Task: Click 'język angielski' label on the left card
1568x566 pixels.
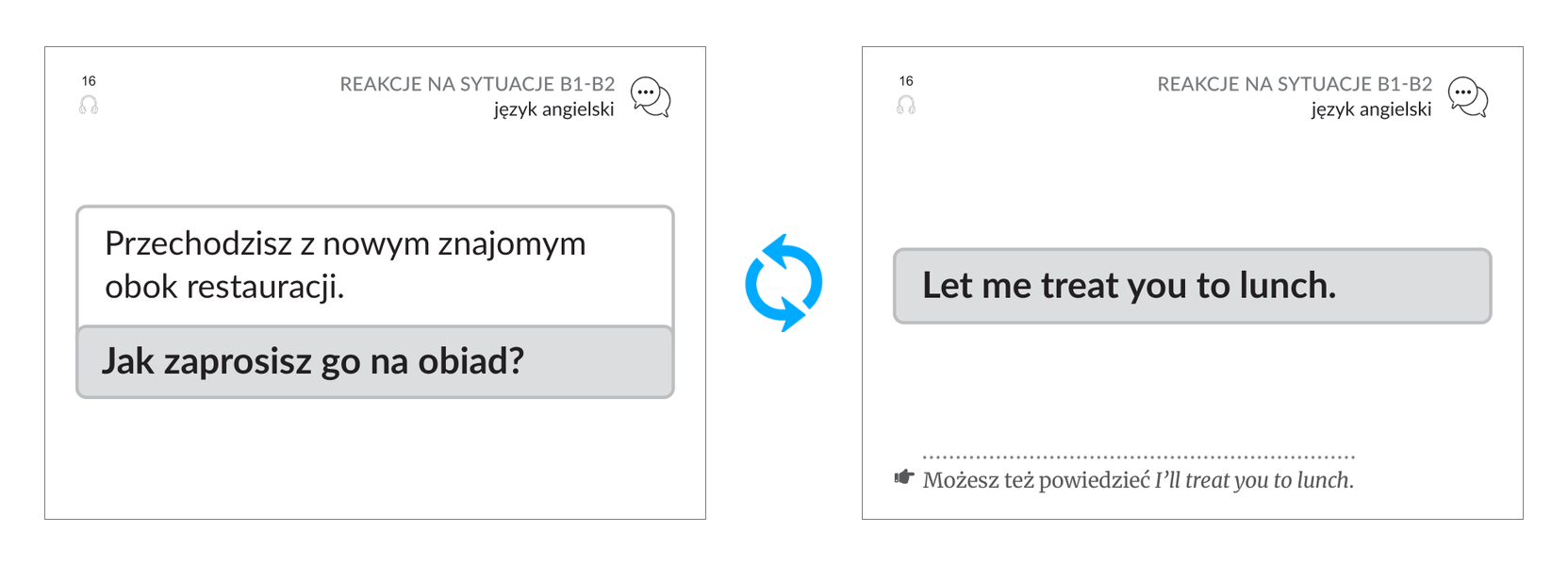Action: [553, 109]
